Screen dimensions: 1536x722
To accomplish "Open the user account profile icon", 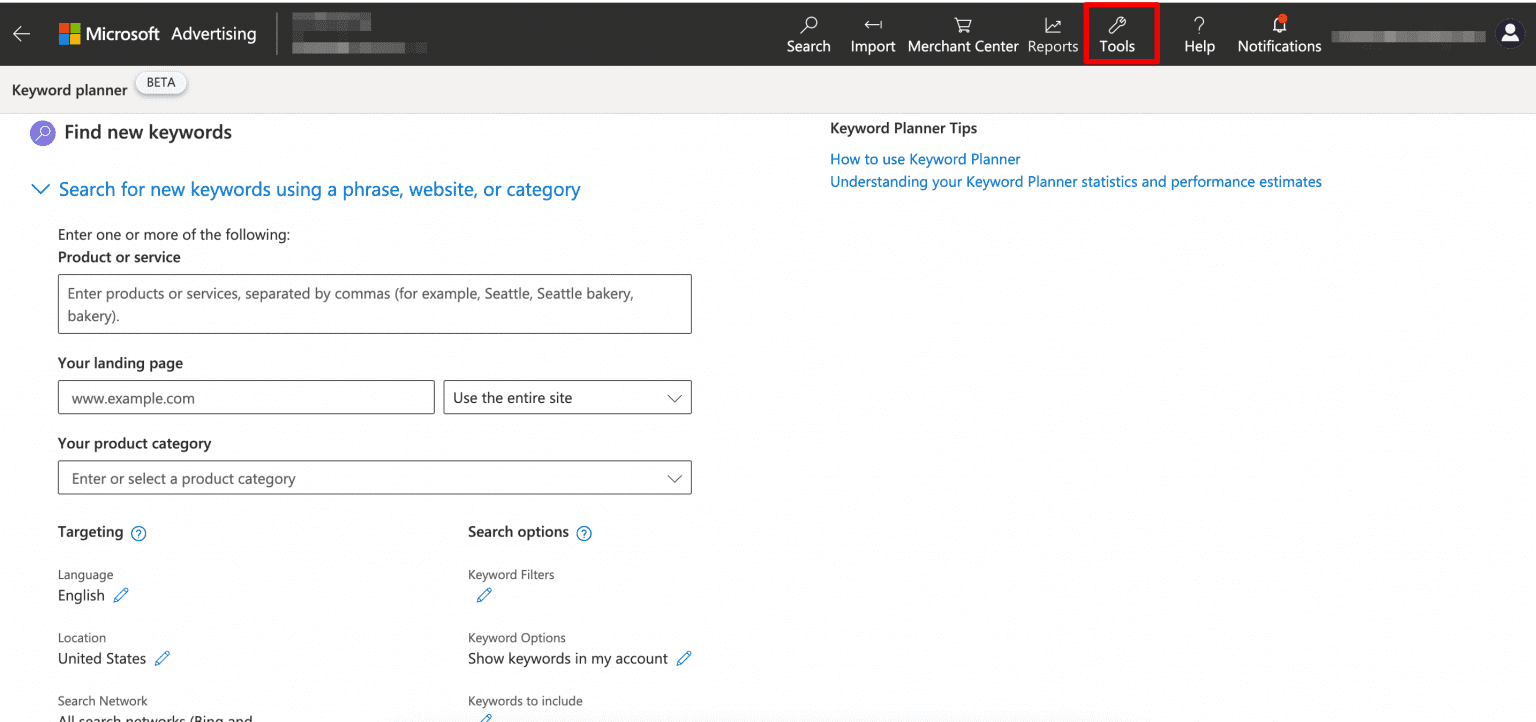I will 1510,33.
